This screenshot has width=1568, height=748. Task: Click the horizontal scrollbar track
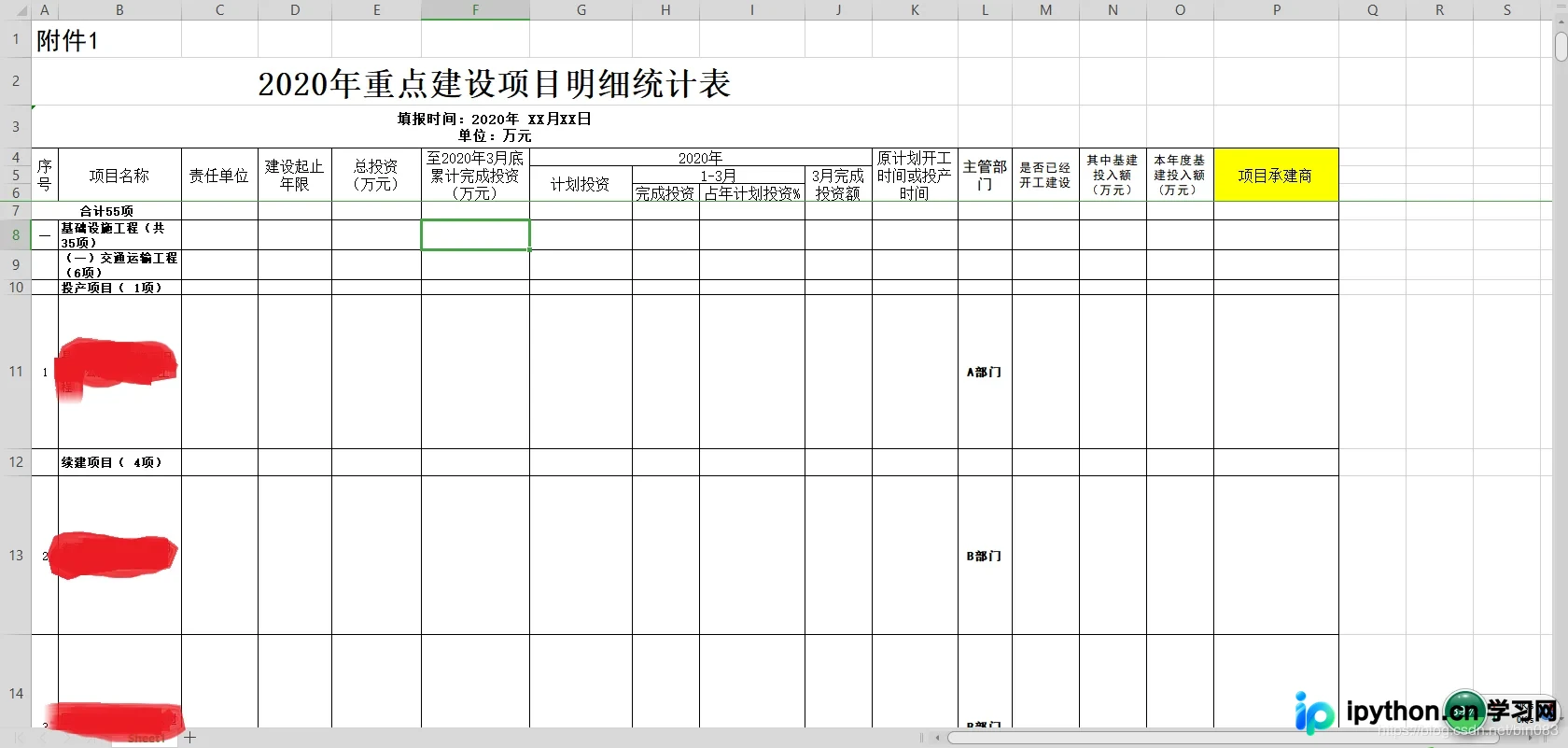click(x=1223, y=738)
